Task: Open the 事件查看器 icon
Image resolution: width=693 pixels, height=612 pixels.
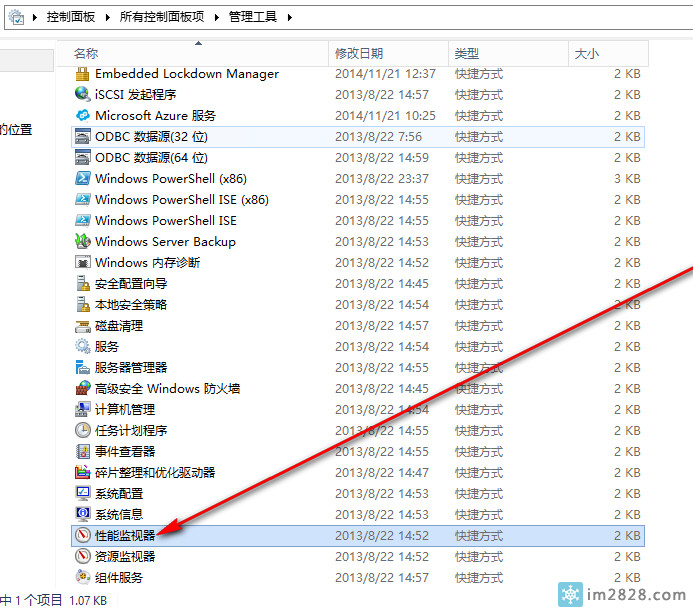Action: point(82,452)
